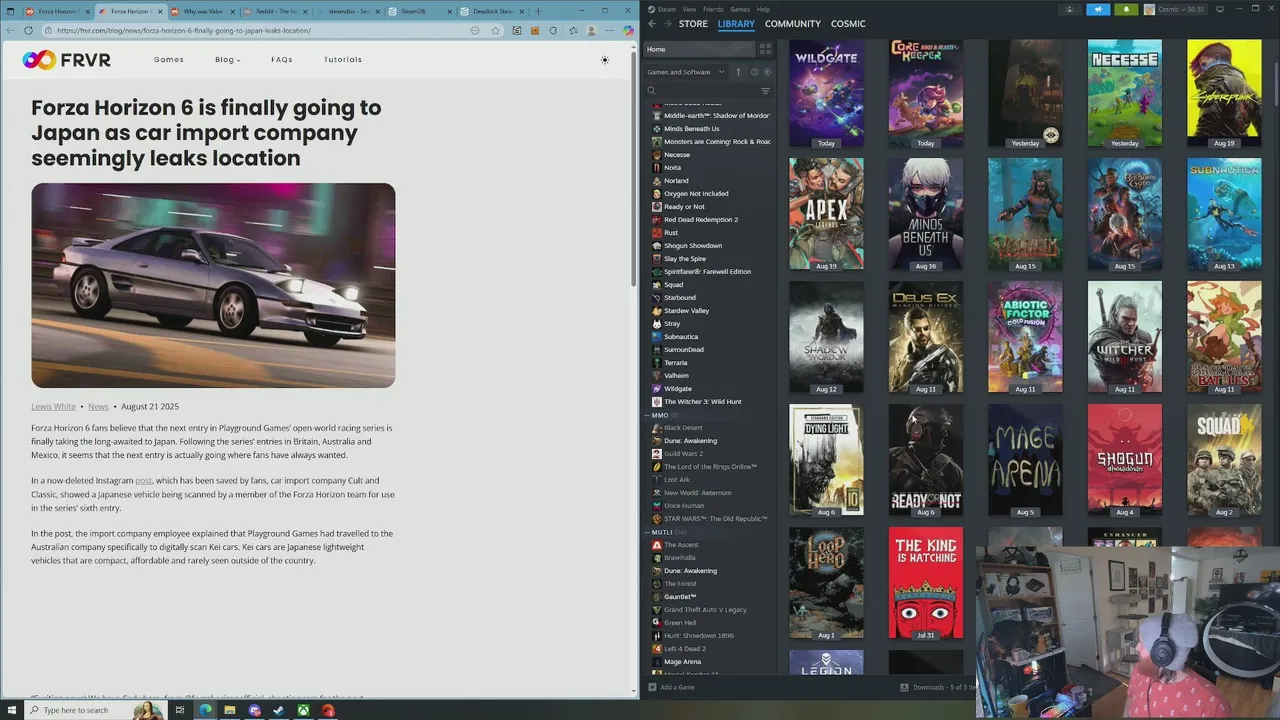Click the Steam friends icon button
Screen dimensions: 1280x720
1070,9
